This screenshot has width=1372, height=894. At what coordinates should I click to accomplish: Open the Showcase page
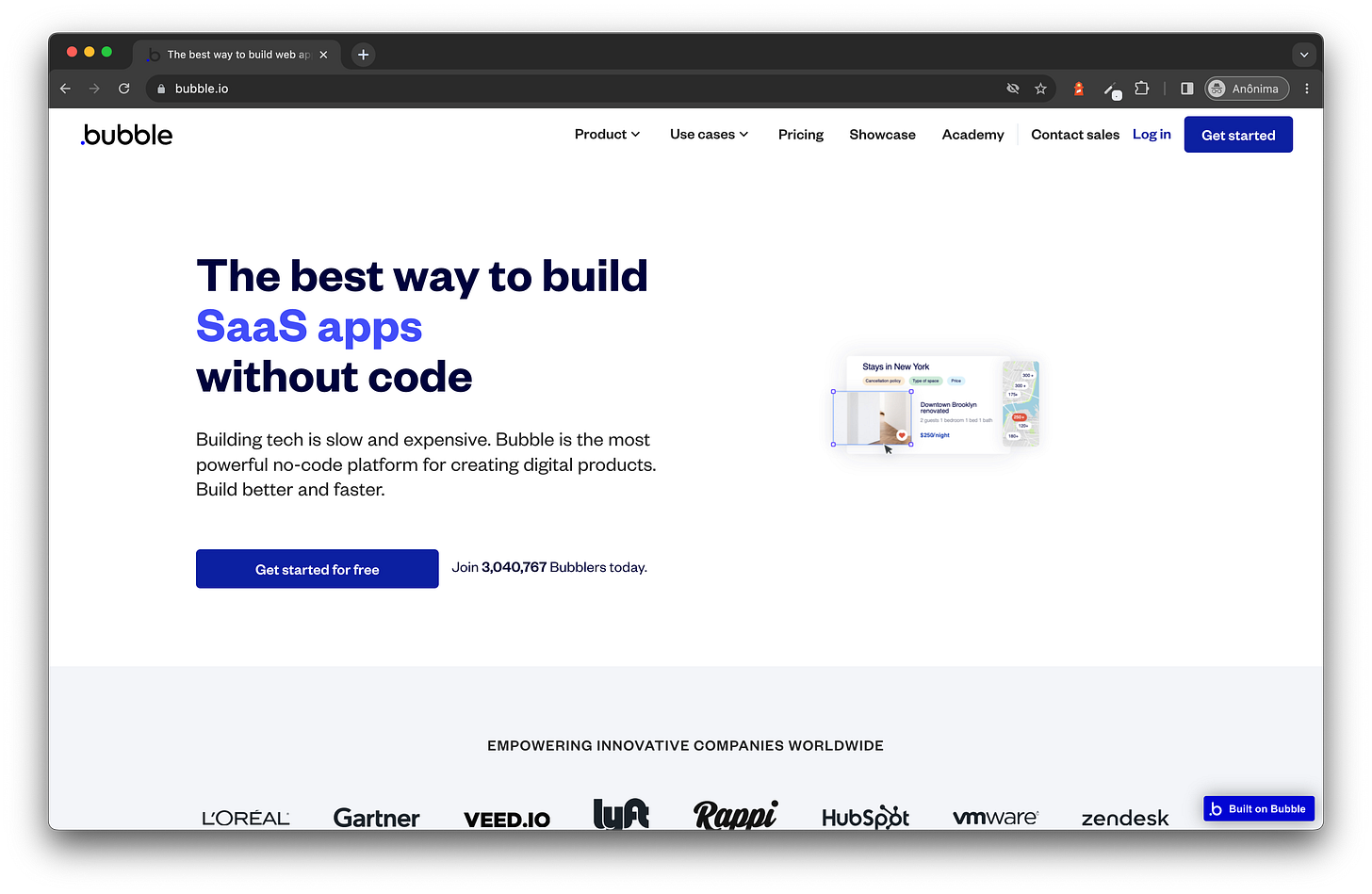tap(882, 135)
